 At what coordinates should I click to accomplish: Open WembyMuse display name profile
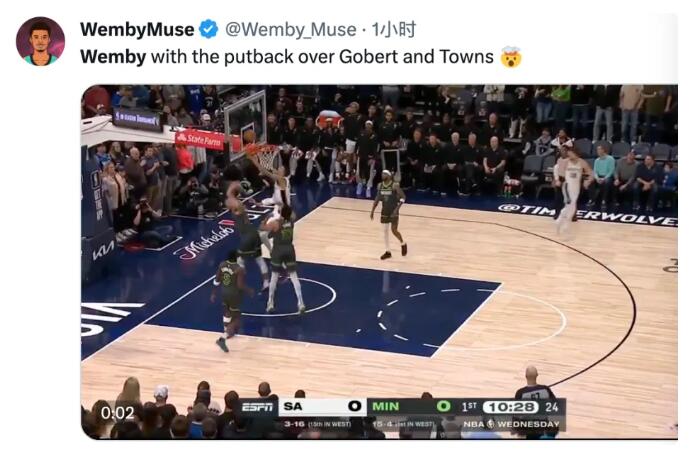tap(137, 30)
